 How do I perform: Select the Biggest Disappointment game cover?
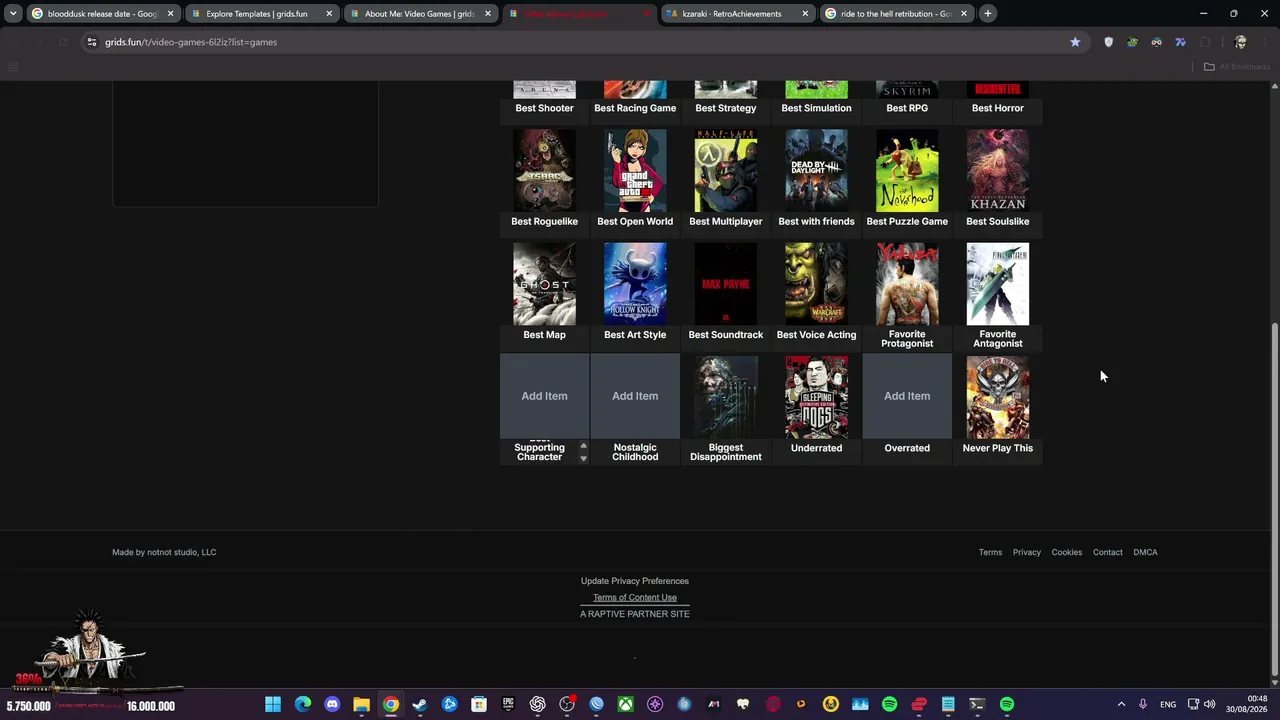(x=726, y=397)
